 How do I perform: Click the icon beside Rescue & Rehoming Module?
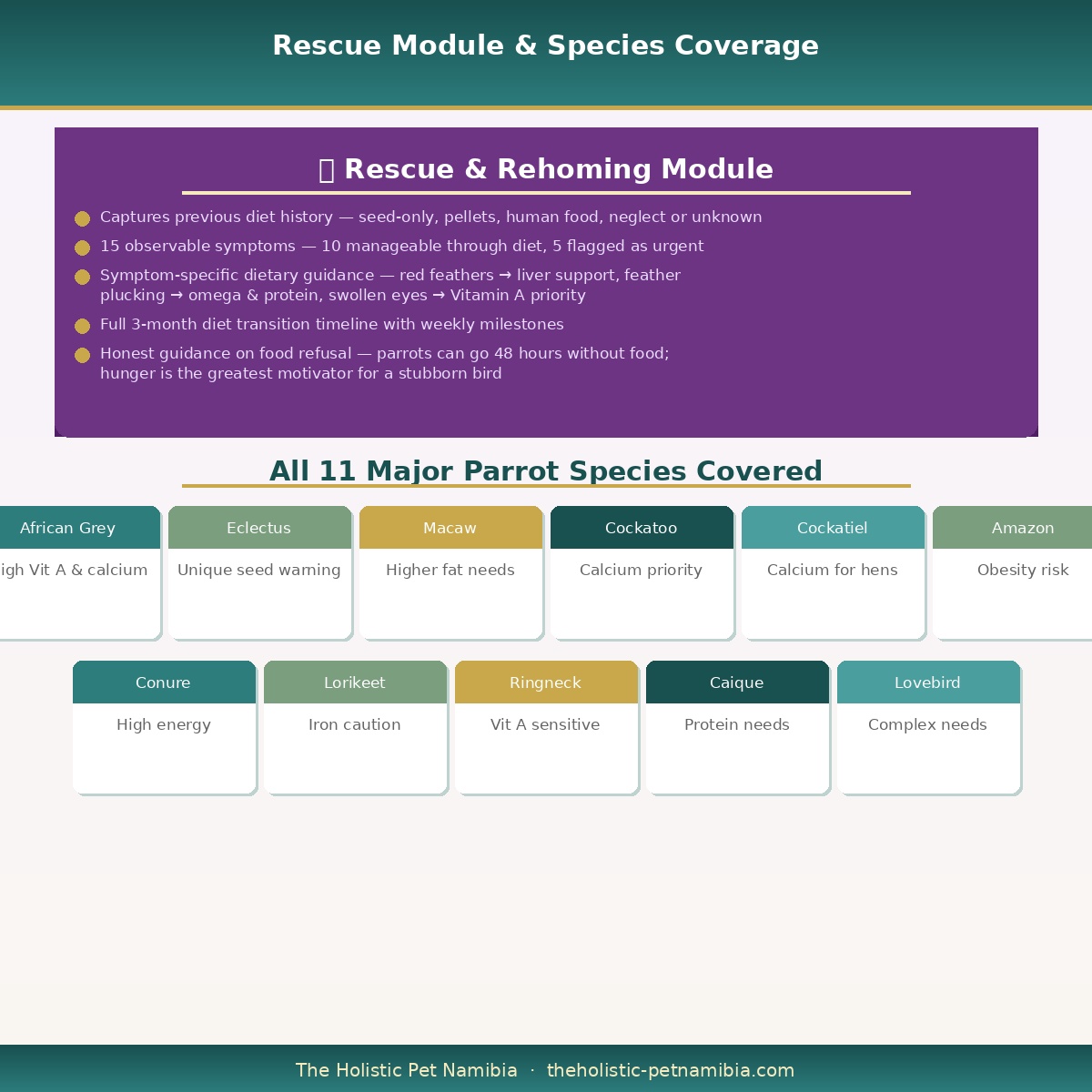tap(327, 170)
